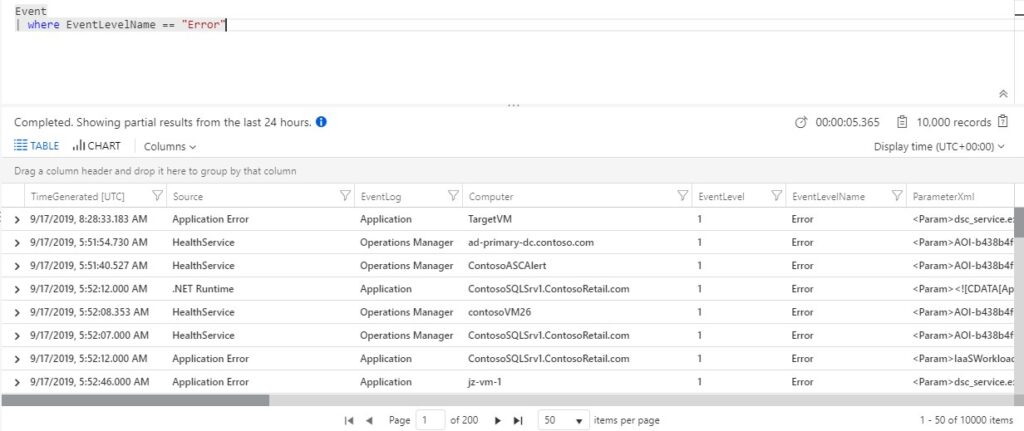Filter the EventLevel column
Viewport: 1024px width, 431px height.
pyautogui.click(x=776, y=196)
